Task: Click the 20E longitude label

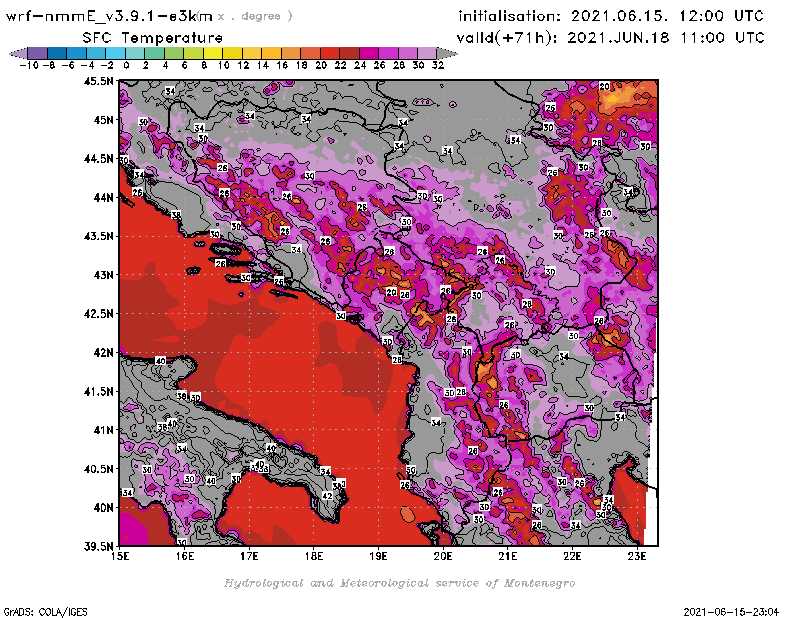Action: (443, 556)
